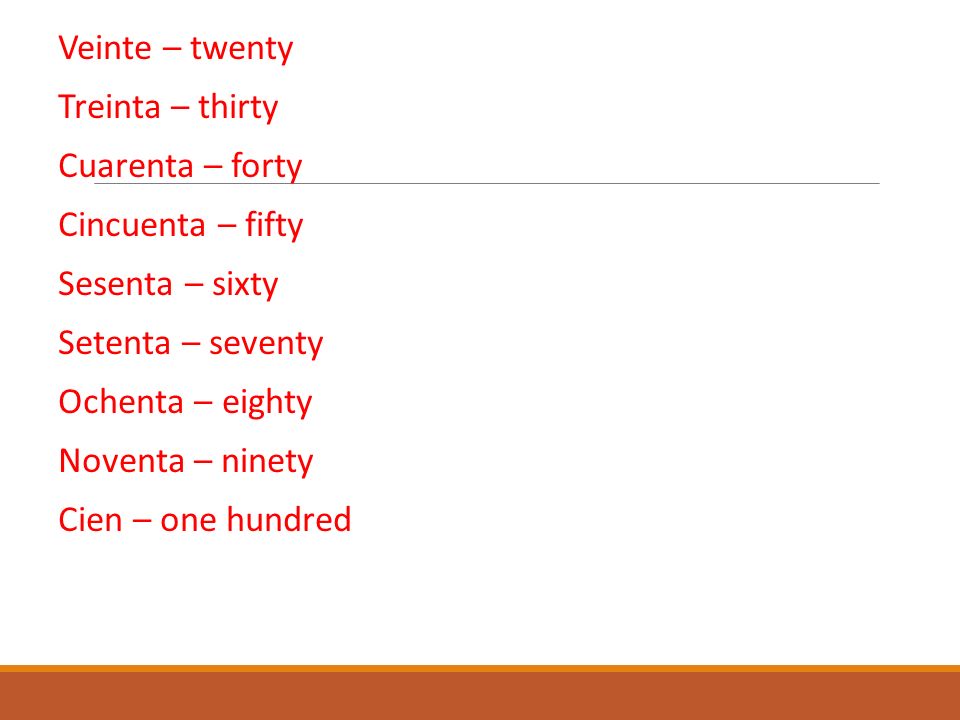Viewport: 960px width, 720px height.
Task: Select the 'Treinta – thirty' text line
Action: click(168, 108)
